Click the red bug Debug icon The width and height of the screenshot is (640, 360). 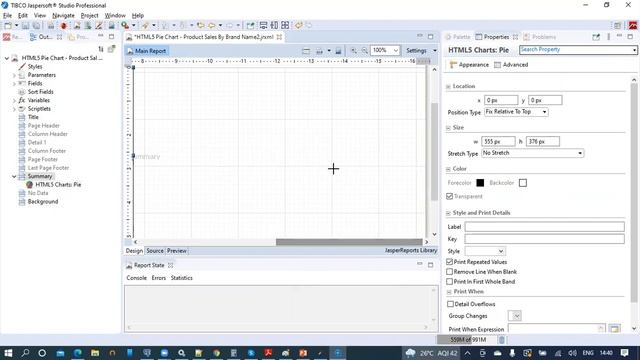[x=64, y=26]
